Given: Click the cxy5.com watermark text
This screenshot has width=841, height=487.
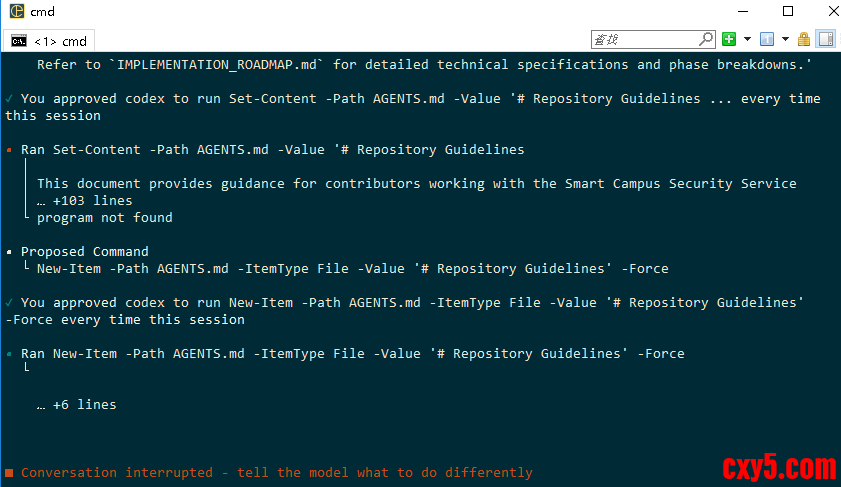Looking at the screenshot, I should click(x=778, y=467).
